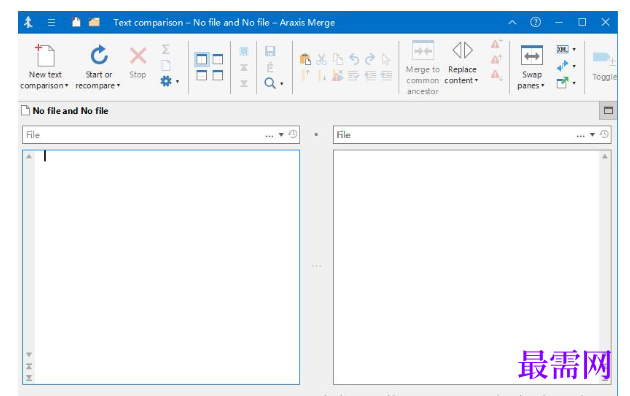Screen dimensions: 630x396
Task: Expand the Replace content dropdown
Action: (x=477, y=80)
